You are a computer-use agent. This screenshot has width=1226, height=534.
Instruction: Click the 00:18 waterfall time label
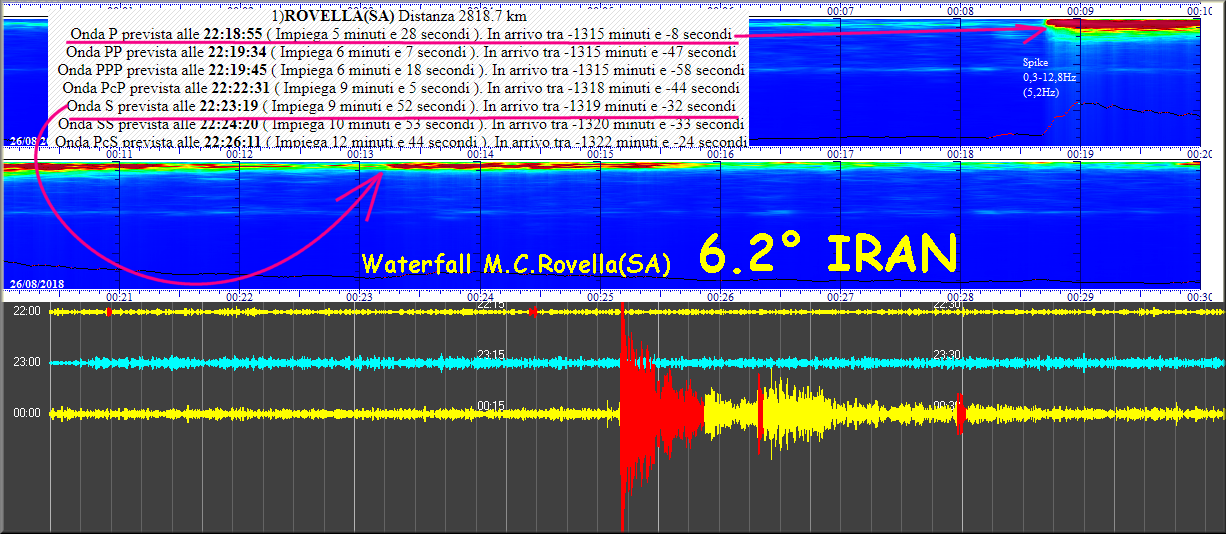961,155
